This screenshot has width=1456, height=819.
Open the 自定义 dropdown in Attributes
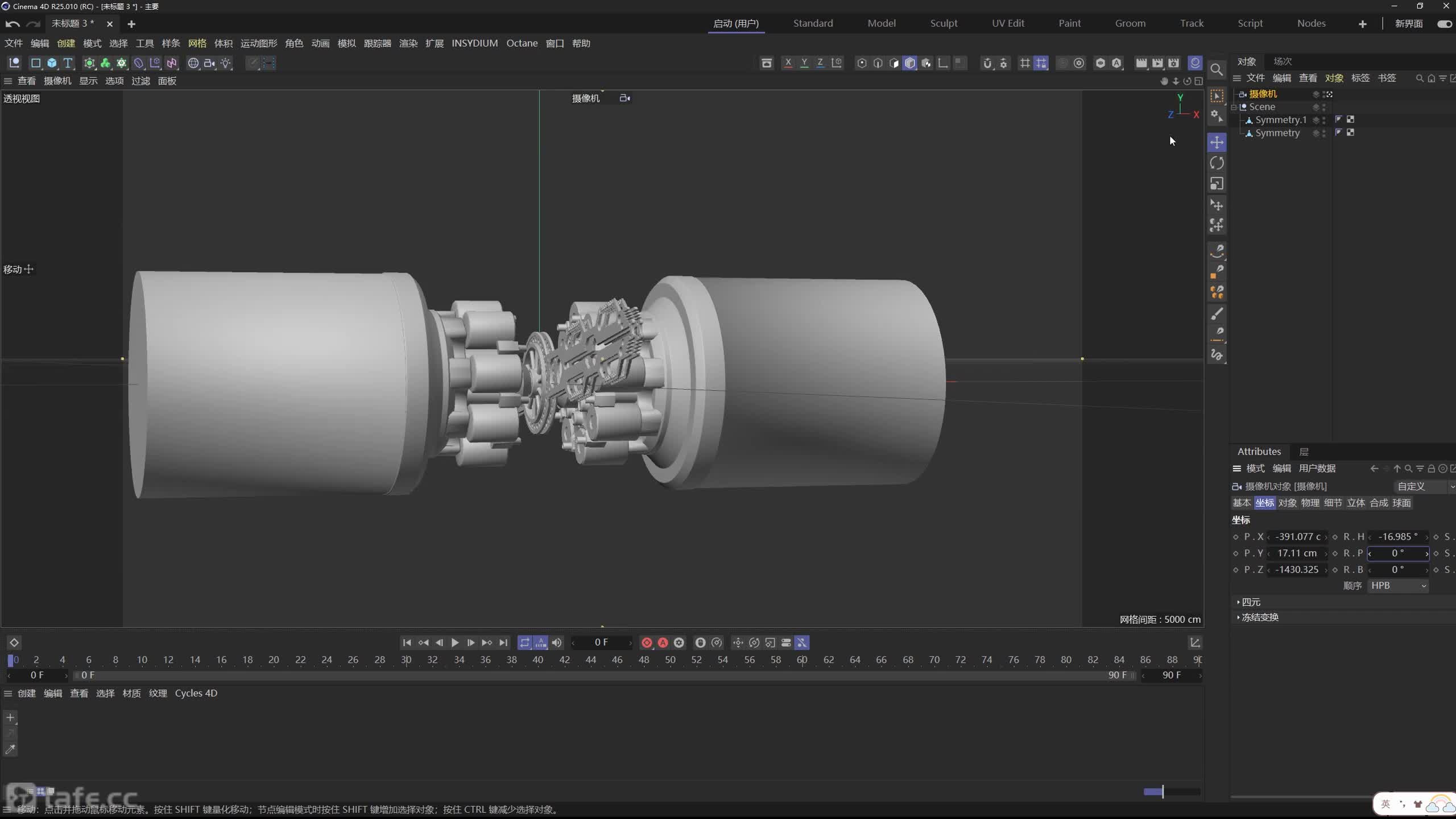1425,487
